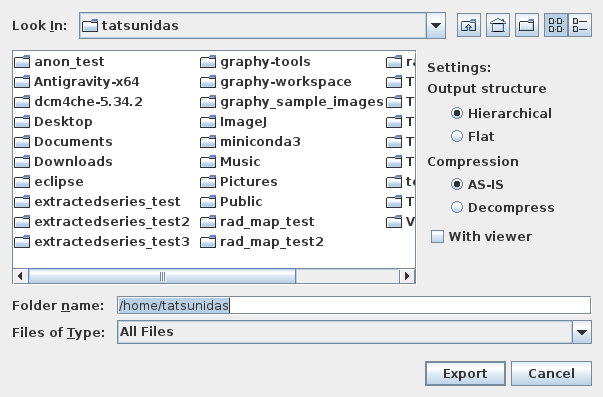This screenshot has height=397, width=603.
Task: Switch to Details view
Action: (580, 25)
